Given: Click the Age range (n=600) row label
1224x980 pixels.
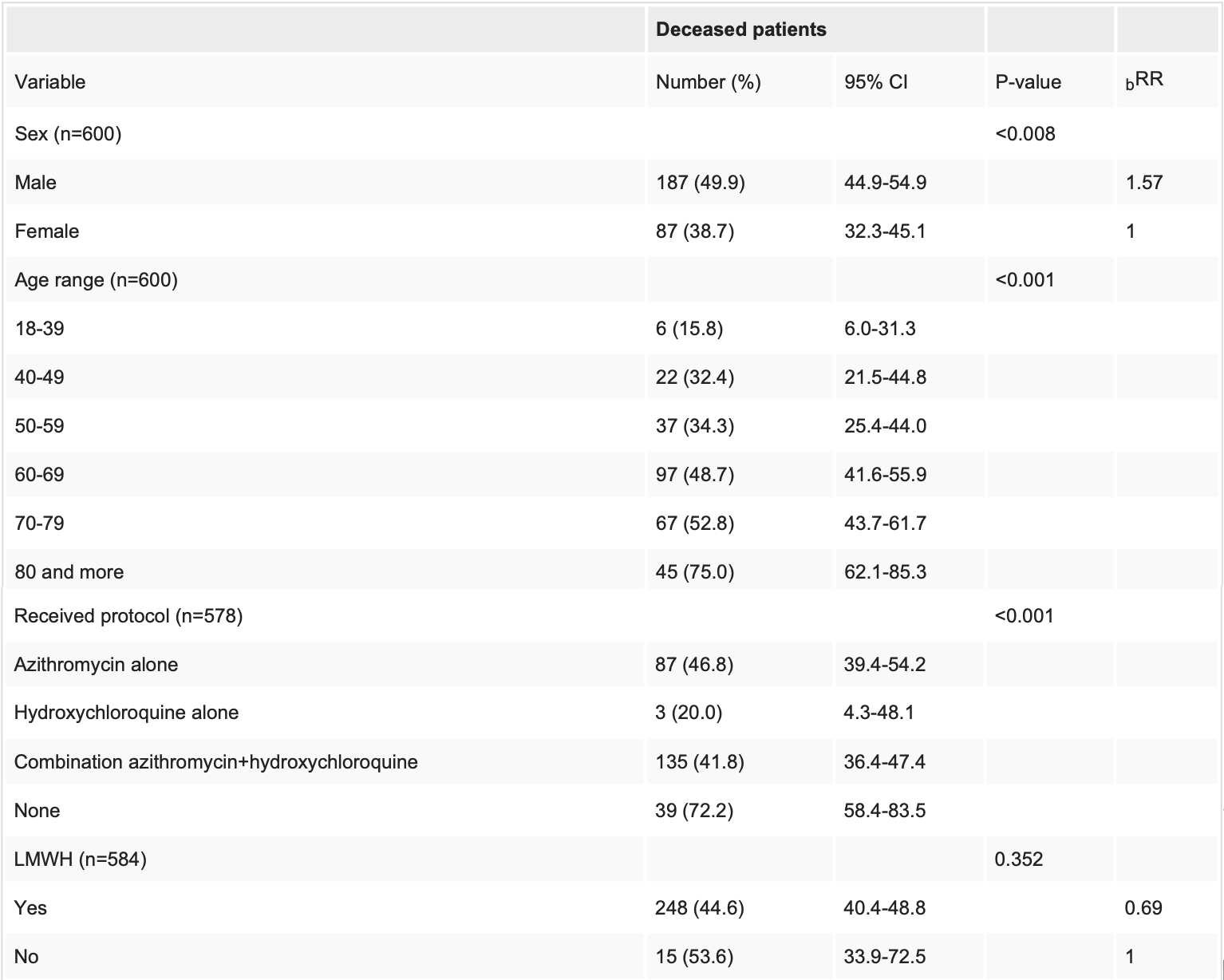Looking at the screenshot, I should pos(96,279).
